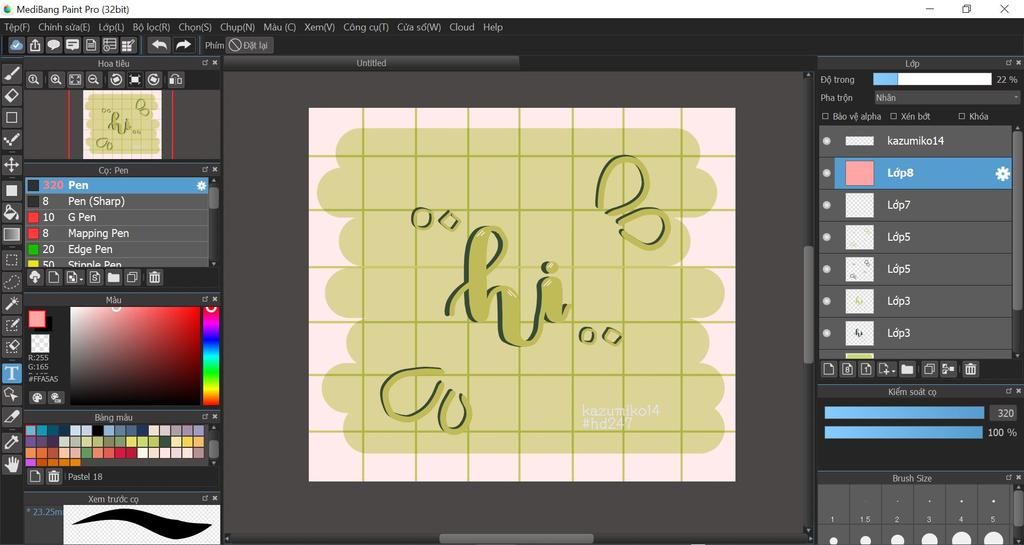Viewport: 1024px width, 545px height.
Task: Delete layer with trash icon in layer panel
Action: 970,369
